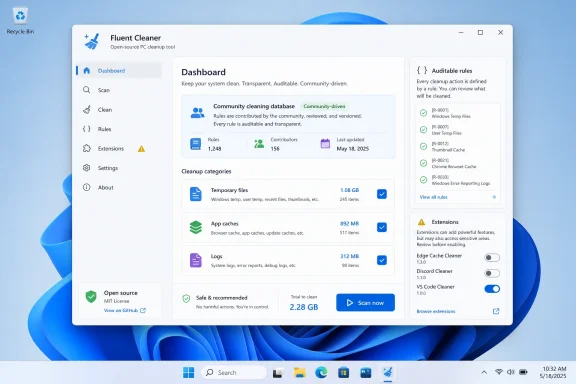Viewport: 576px width, 384px height.
Task: Select the Chrome Browser Cache rule
Action: pos(458,163)
